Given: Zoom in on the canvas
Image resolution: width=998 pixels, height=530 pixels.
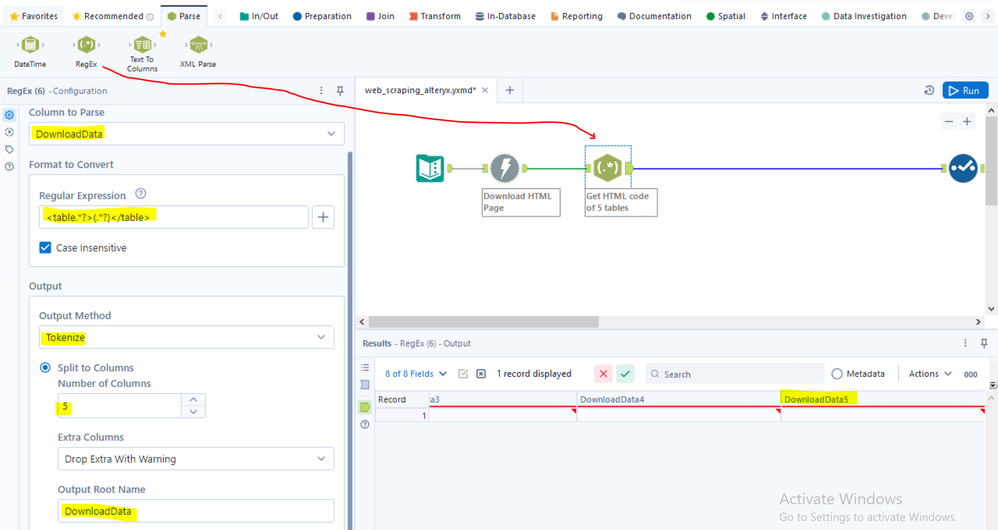Looking at the screenshot, I should click(967, 122).
